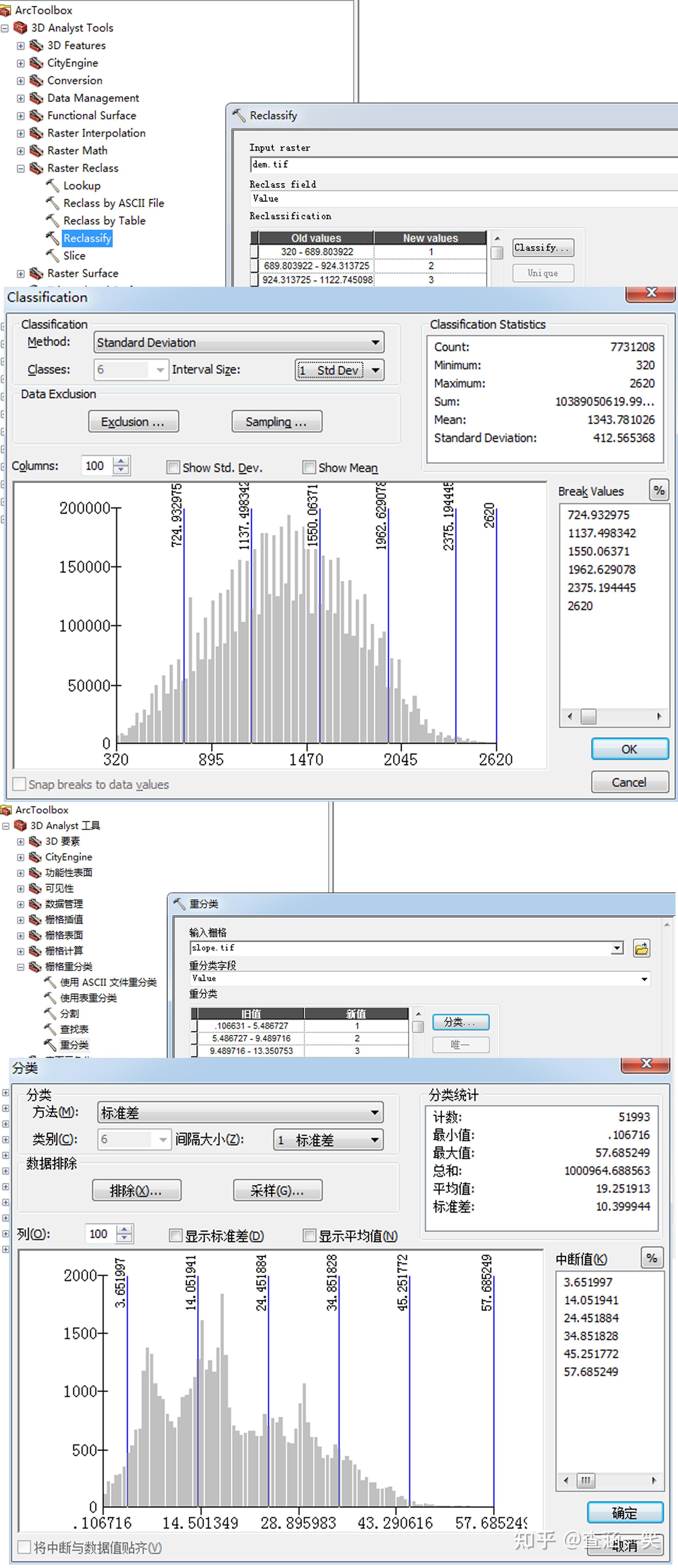This screenshot has height=1568, width=678.
Task: Select the 使用 ASCII 文件重分类 tool icon
Action: (x=50, y=982)
